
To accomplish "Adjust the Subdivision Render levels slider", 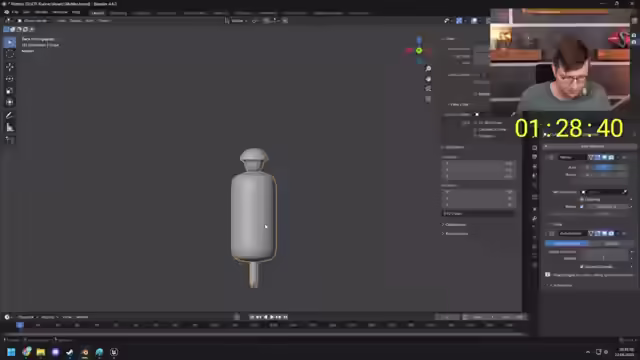I will [x=604, y=258].
